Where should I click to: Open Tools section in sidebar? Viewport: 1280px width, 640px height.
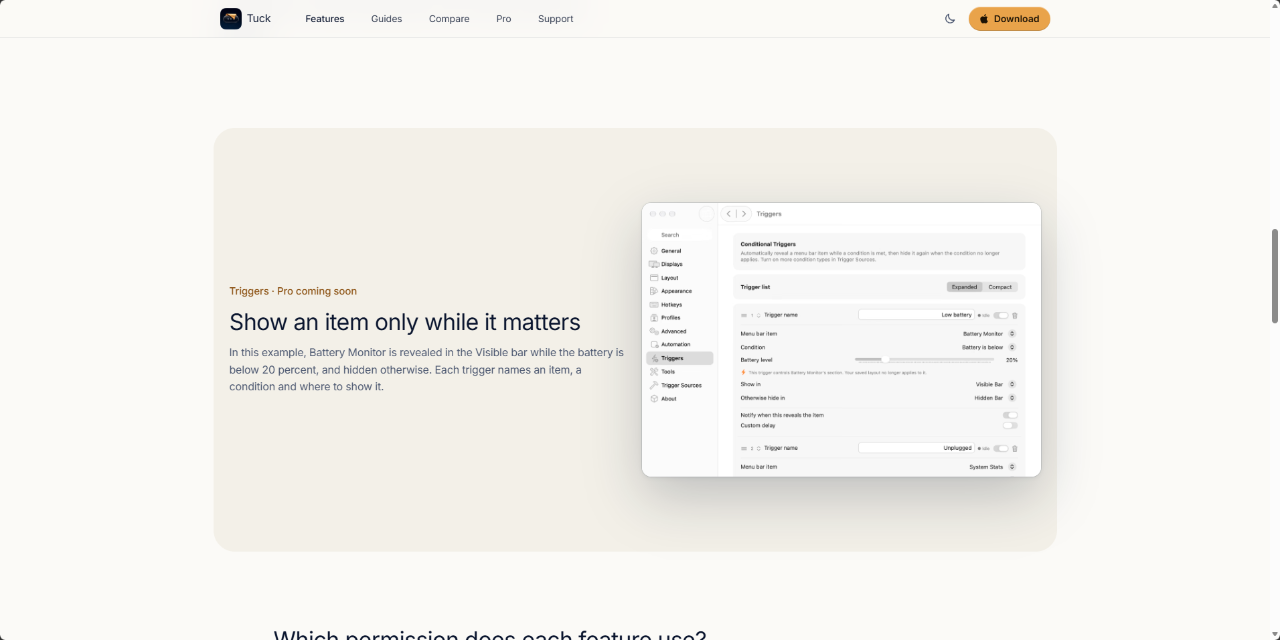point(662,371)
